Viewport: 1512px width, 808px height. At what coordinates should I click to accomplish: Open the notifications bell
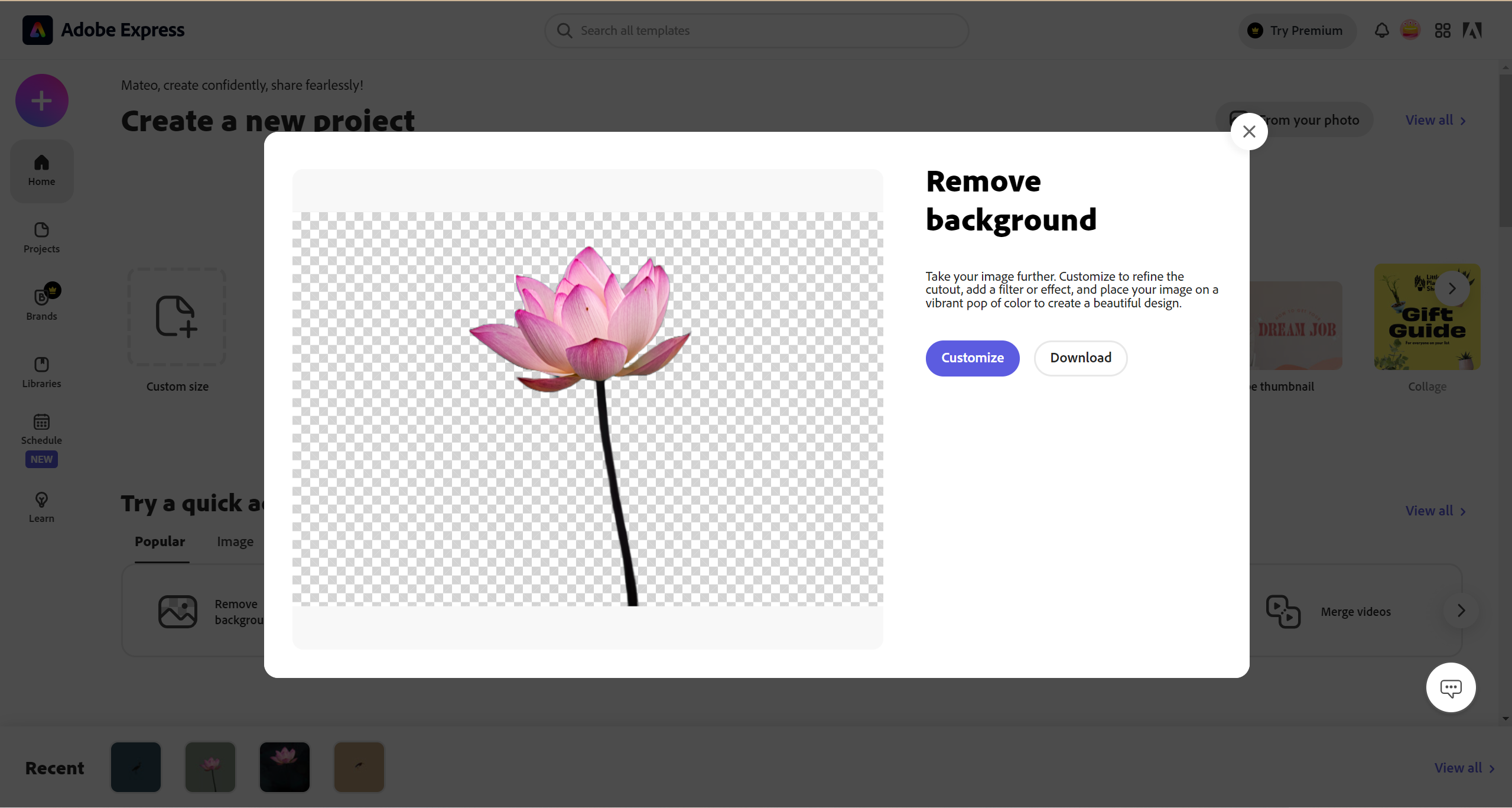click(x=1381, y=30)
